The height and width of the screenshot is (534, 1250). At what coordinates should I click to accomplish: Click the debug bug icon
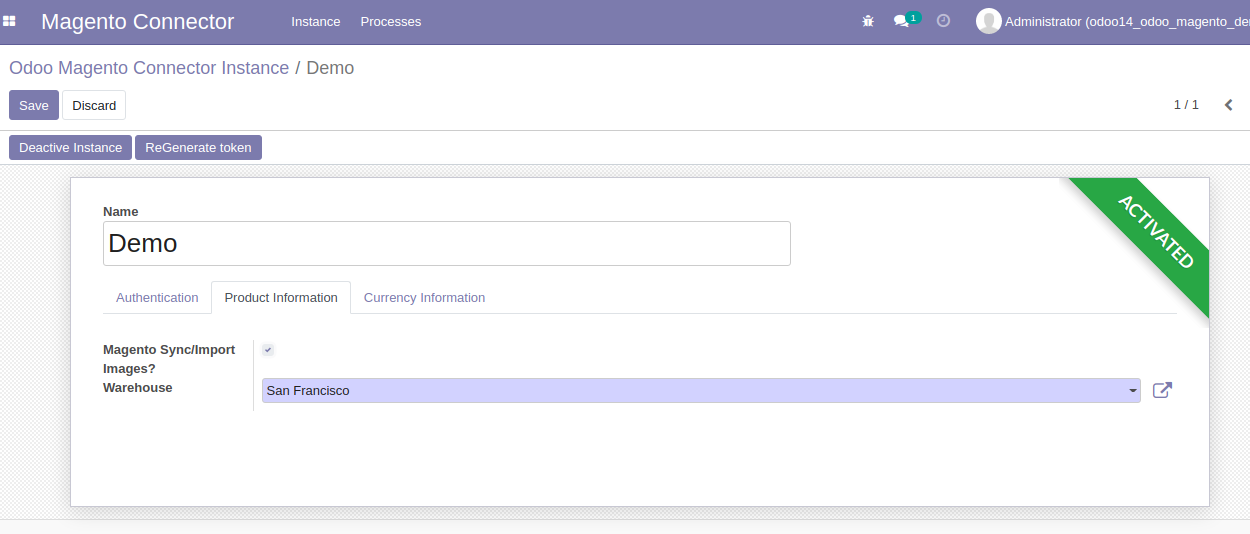click(868, 21)
